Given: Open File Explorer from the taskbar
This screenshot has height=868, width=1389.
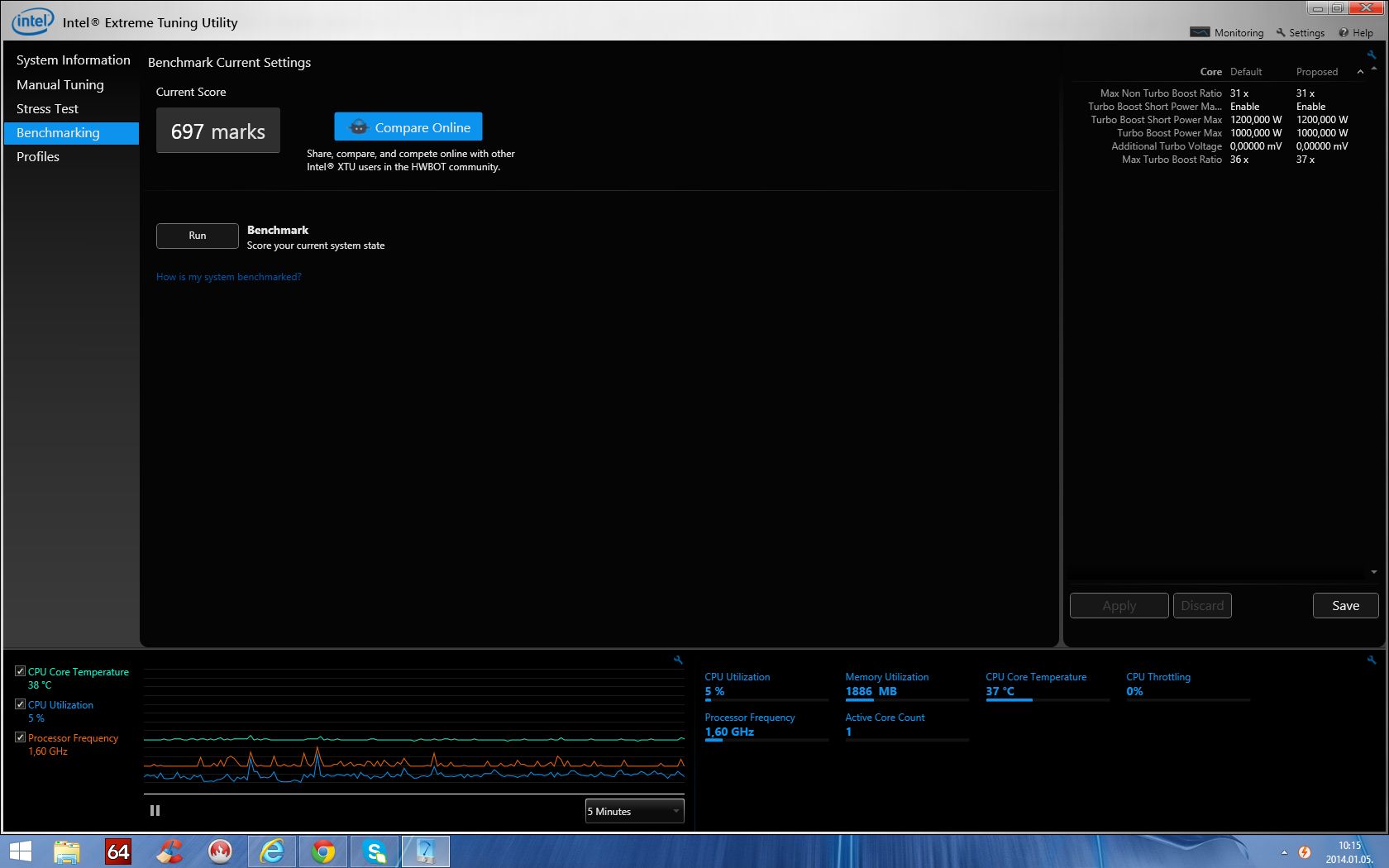Looking at the screenshot, I should (x=67, y=851).
